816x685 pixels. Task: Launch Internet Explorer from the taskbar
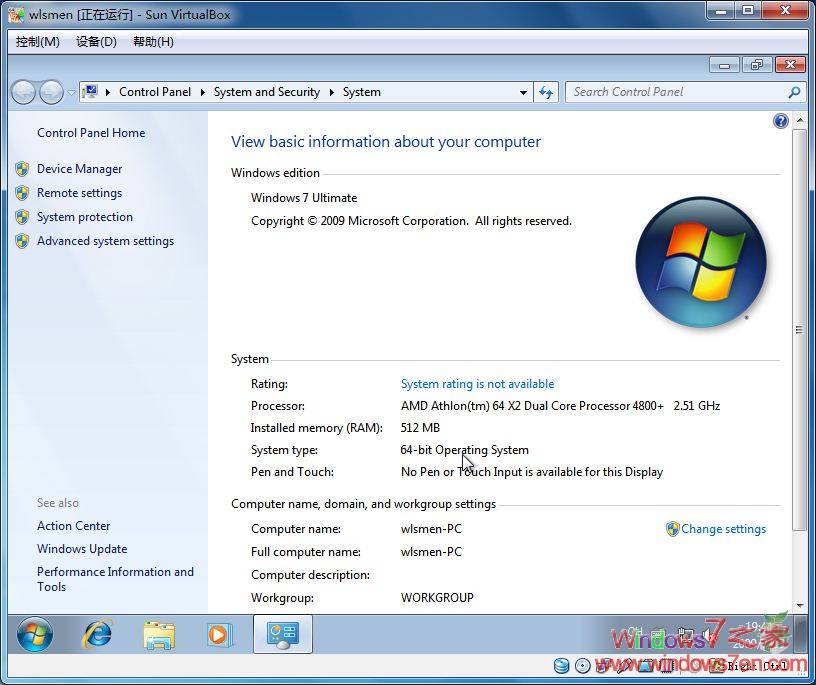click(97, 634)
